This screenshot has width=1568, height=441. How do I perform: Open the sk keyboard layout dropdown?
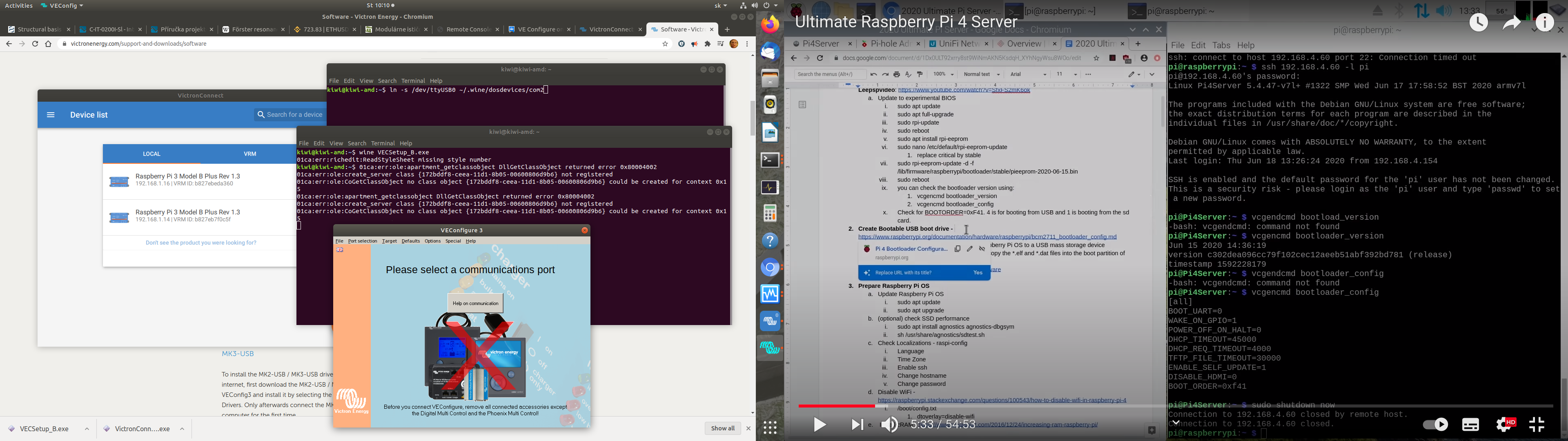pos(721,5)
